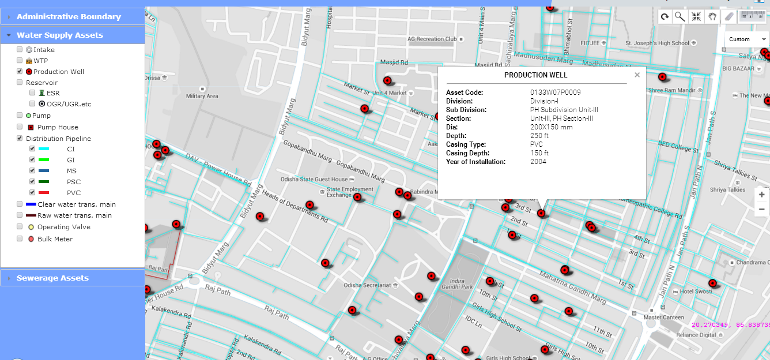Viewport: 770px width, 360px height.
Task: Select the eraser clear tool
Action: point(728,17)
